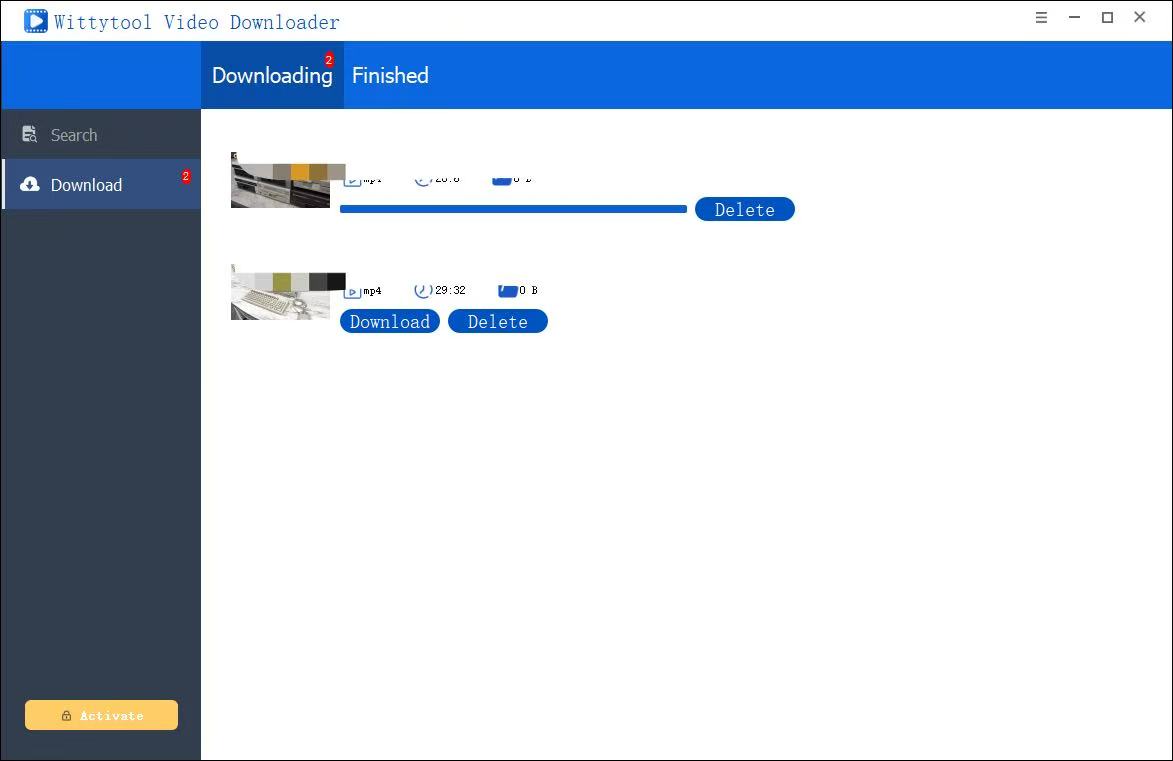Click the red badge on the Downloading tab
1173x761 pixels.
[328, 61]
